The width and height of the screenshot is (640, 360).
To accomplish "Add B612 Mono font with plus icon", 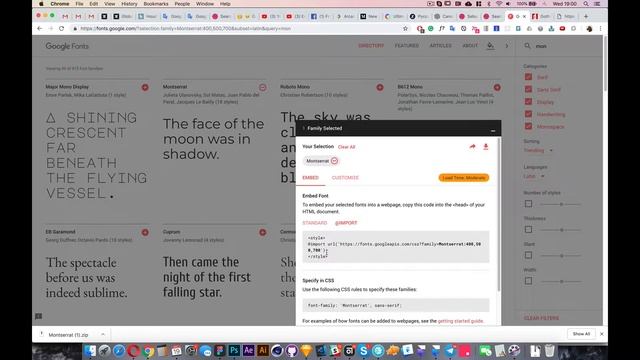I will click(x=497, y=87).
